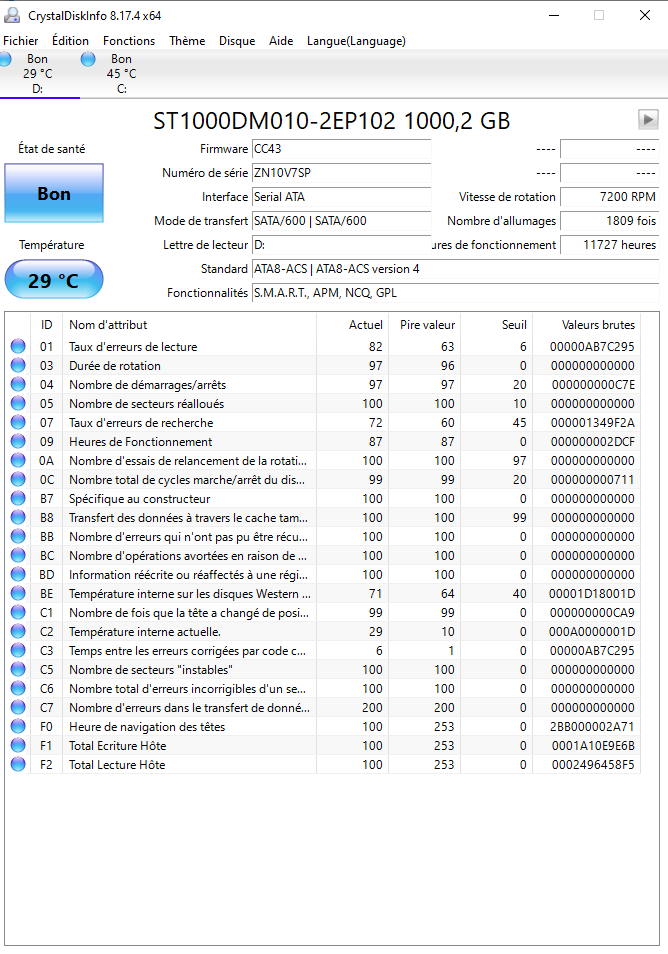Select row "Nombre de secteurs réalloués"
This screenshot has width=668, height=954.
323,403
